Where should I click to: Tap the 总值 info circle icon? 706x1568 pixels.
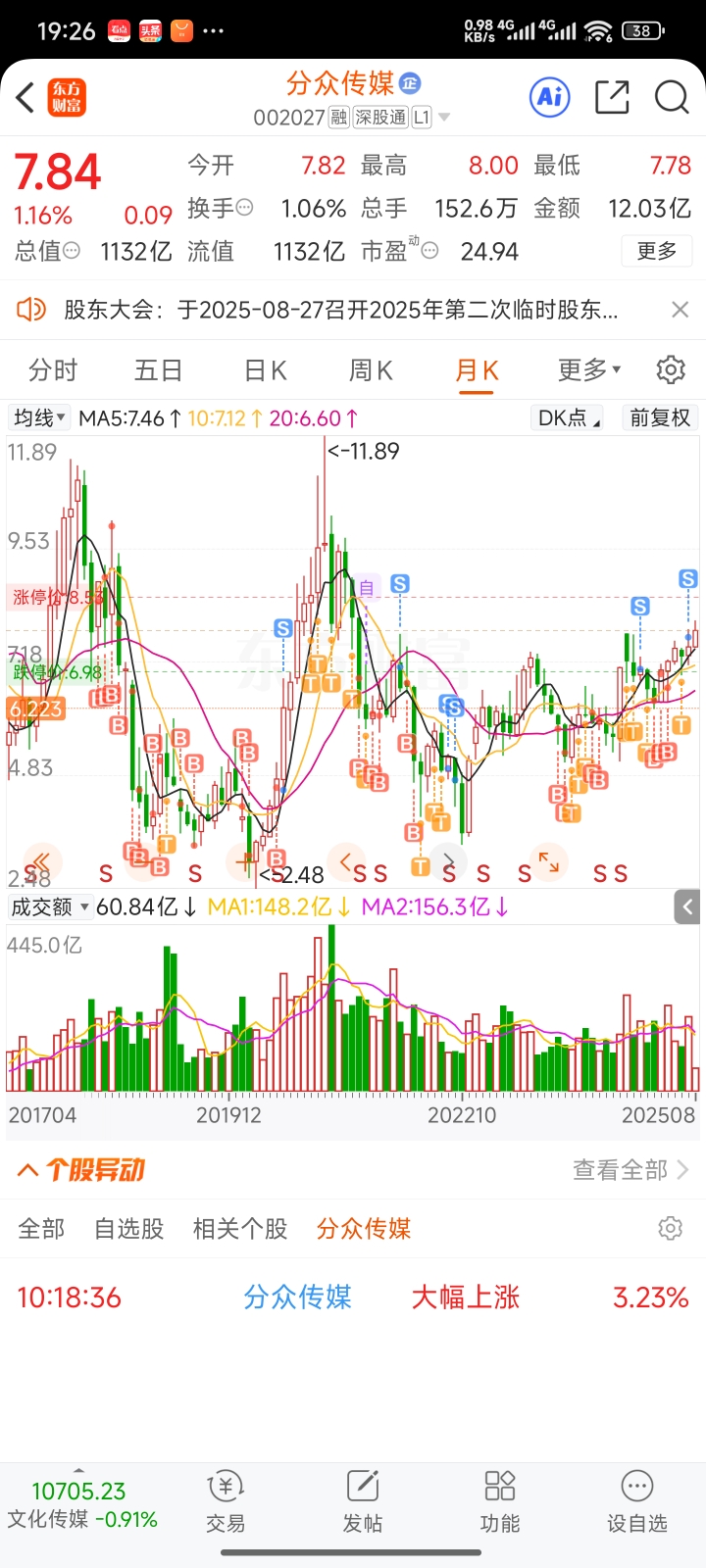pos(72,251)
